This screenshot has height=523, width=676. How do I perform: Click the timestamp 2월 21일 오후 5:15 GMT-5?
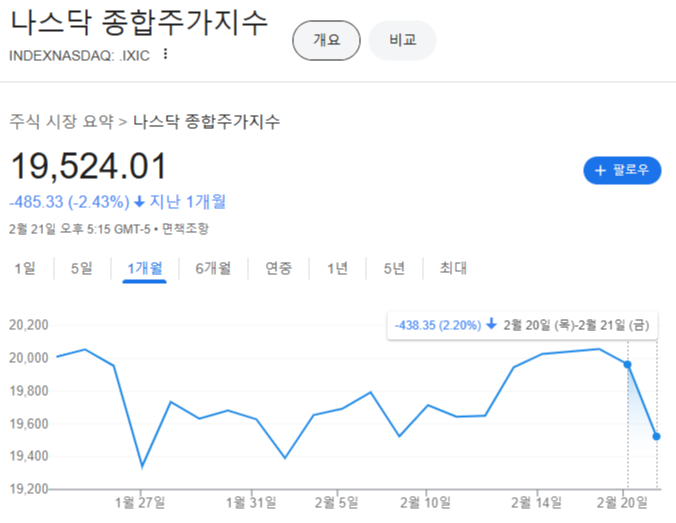[80, 229]
